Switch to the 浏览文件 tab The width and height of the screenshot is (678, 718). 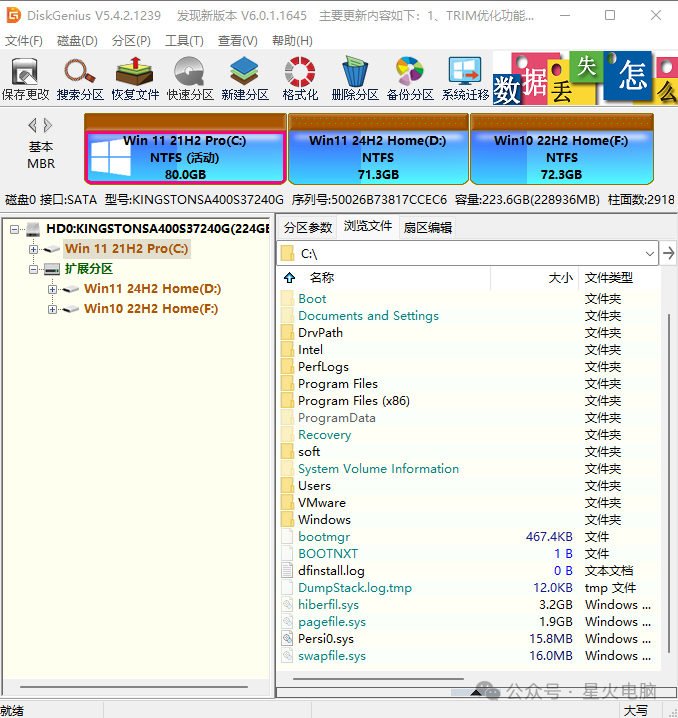[x=368, y=226]
